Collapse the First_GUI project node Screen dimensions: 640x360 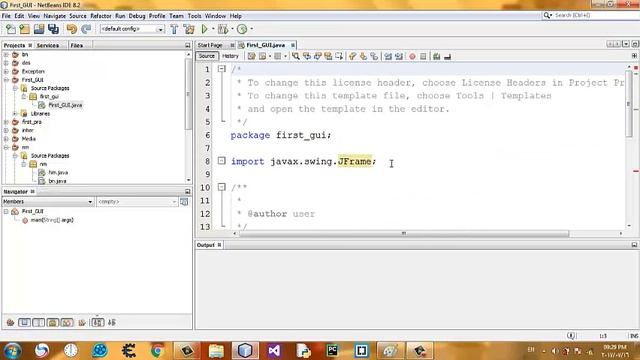click(6, 80)
